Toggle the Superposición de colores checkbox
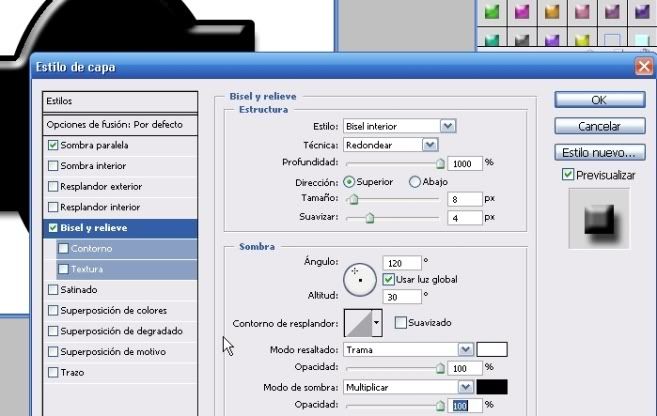657x416 pixels. point(53,310)
